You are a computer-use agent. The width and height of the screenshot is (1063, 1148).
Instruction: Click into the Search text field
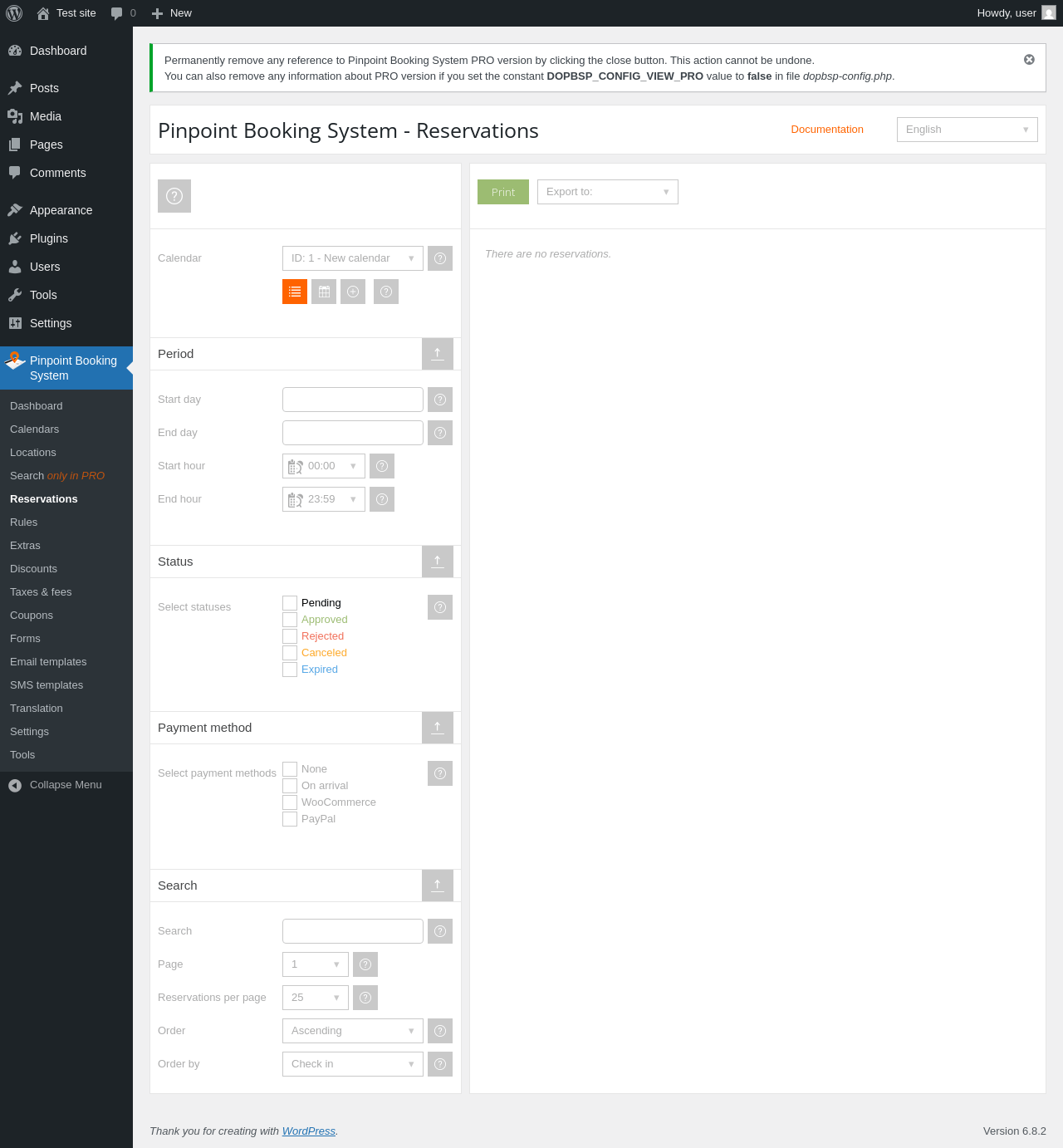(x=353, y=931)
